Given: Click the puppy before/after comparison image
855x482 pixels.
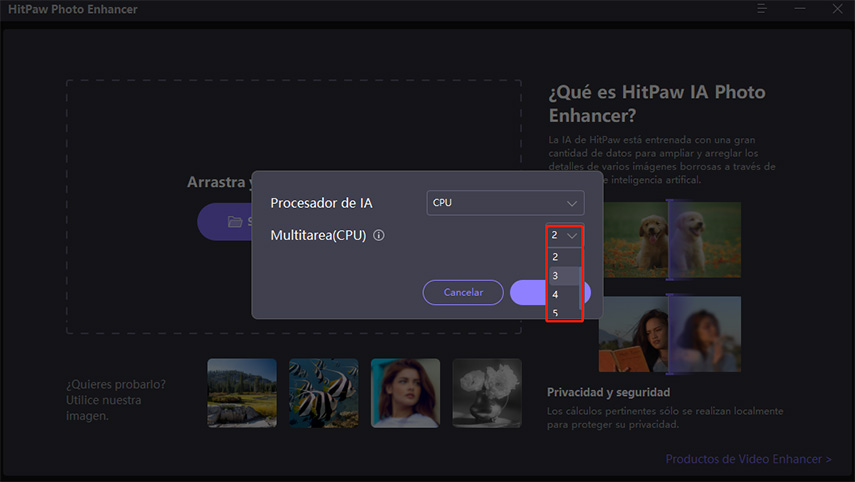Looking at the screenshot, I should click(672, 239).
